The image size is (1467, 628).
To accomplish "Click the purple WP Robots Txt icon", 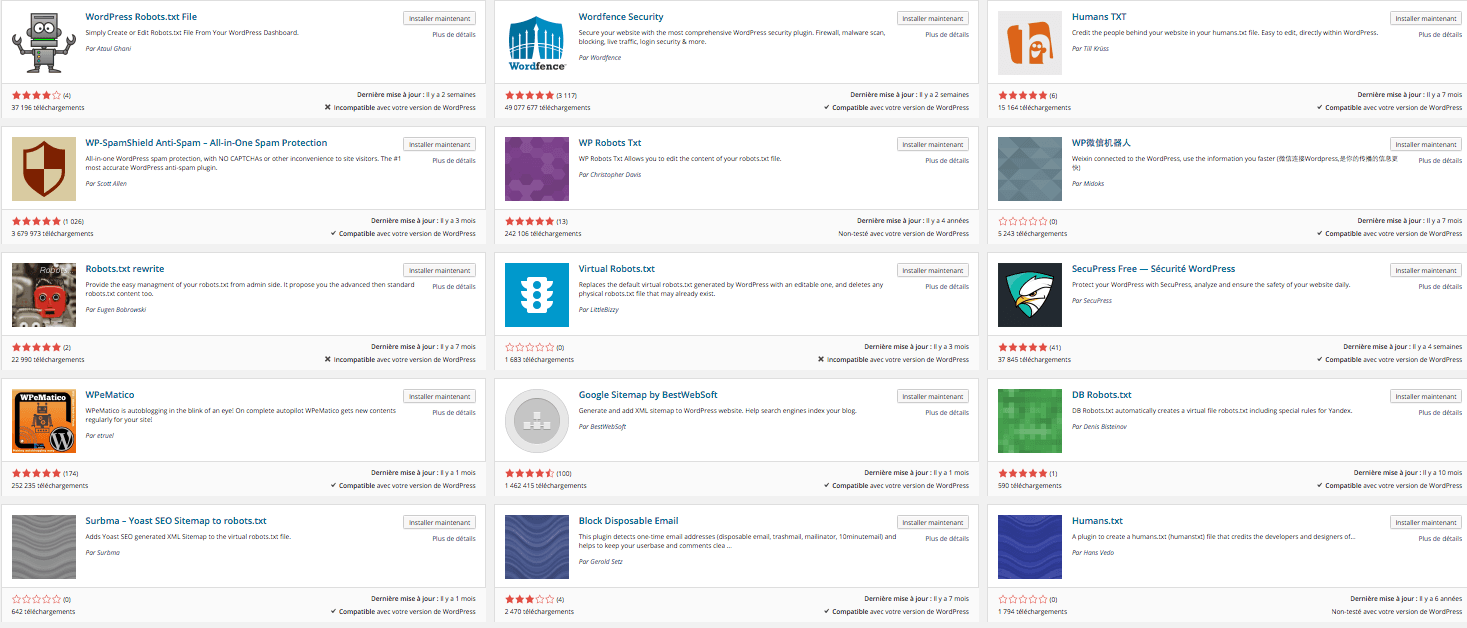I will tap(536, 168).
